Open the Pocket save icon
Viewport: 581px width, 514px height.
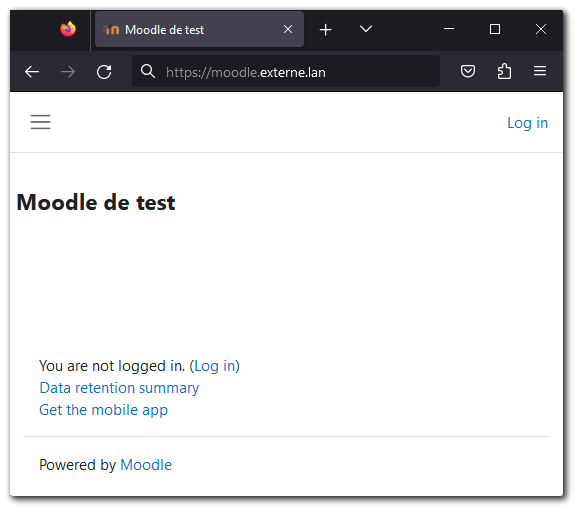coord(468,71)
